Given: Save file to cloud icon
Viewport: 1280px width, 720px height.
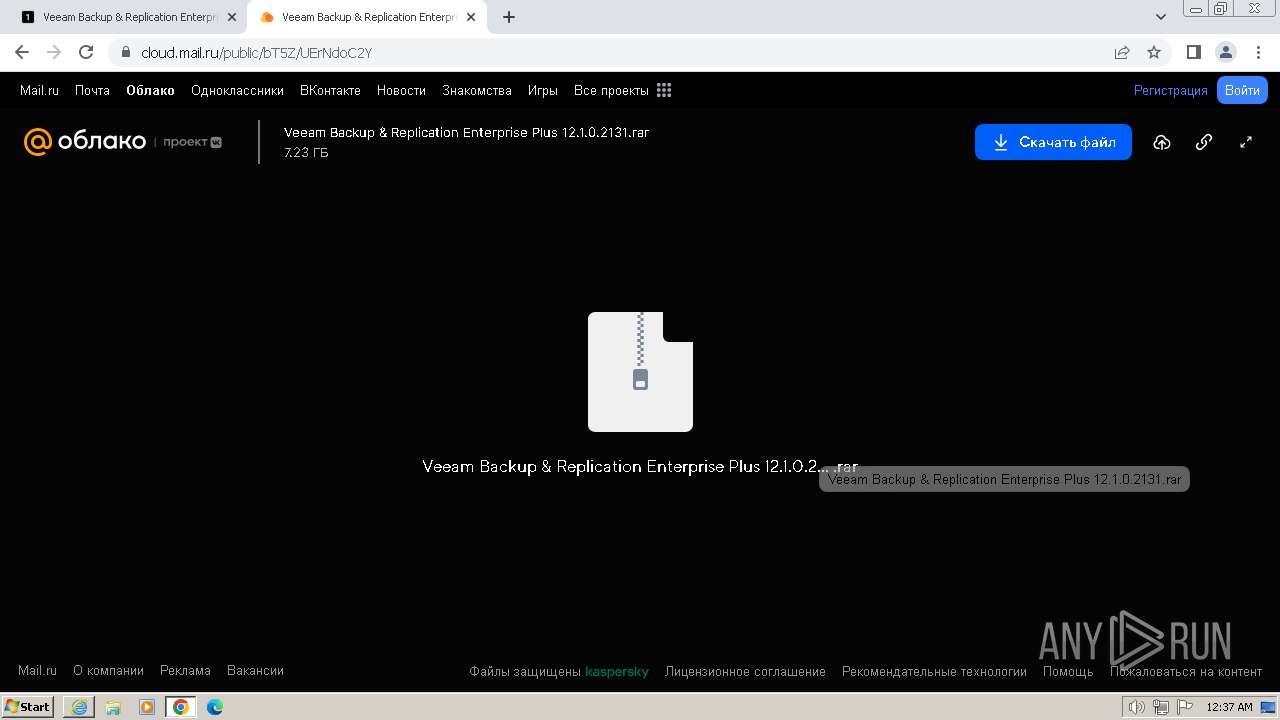Looking at the screenshot, I should tap(1162, 142).
